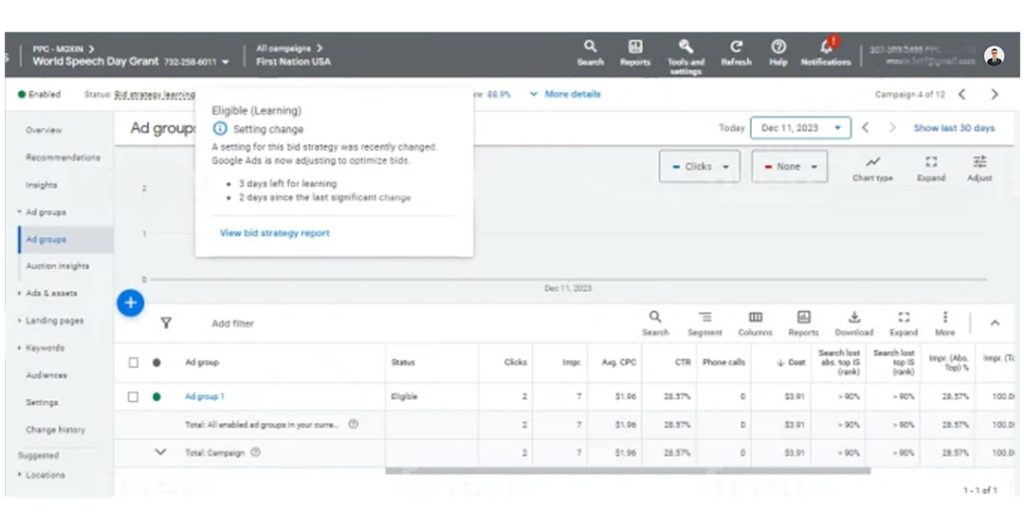Open the table Columns icon
Viewport: 1024px width, 512px height.
[755, 318]
